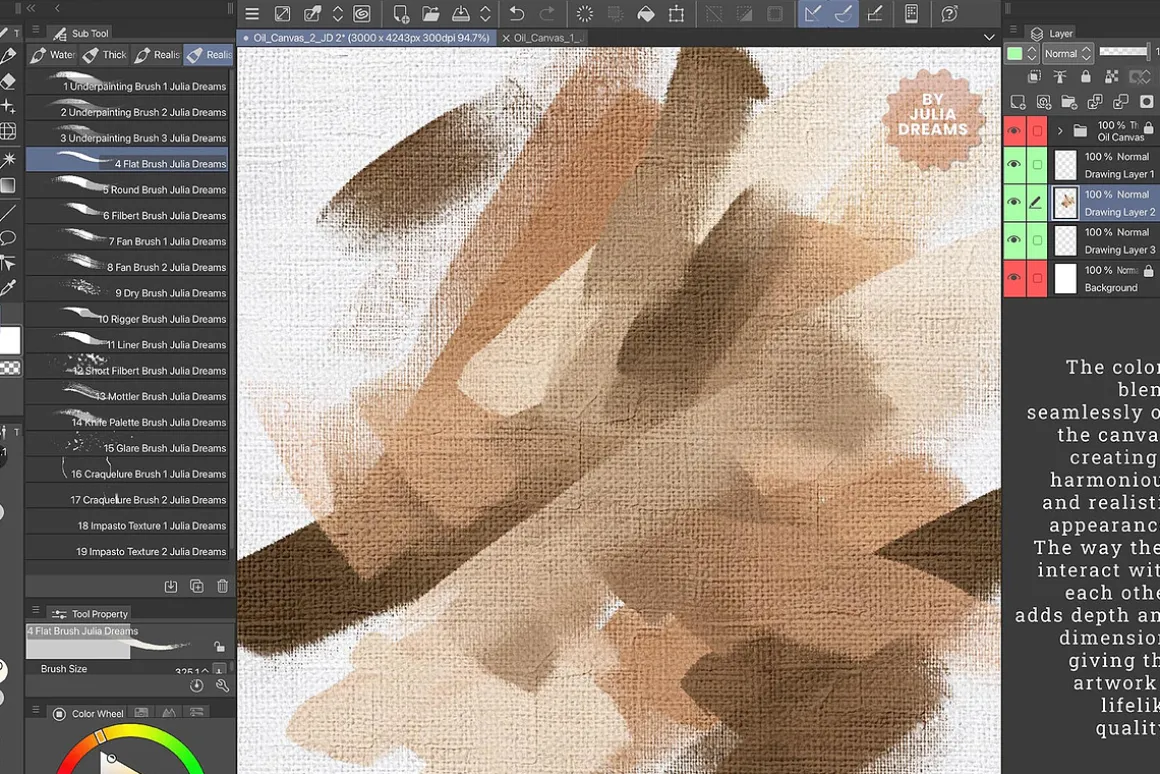Switch to the Thick sub tool group
This screenshot has height=774, width=1160.
[x=105, y=55]
